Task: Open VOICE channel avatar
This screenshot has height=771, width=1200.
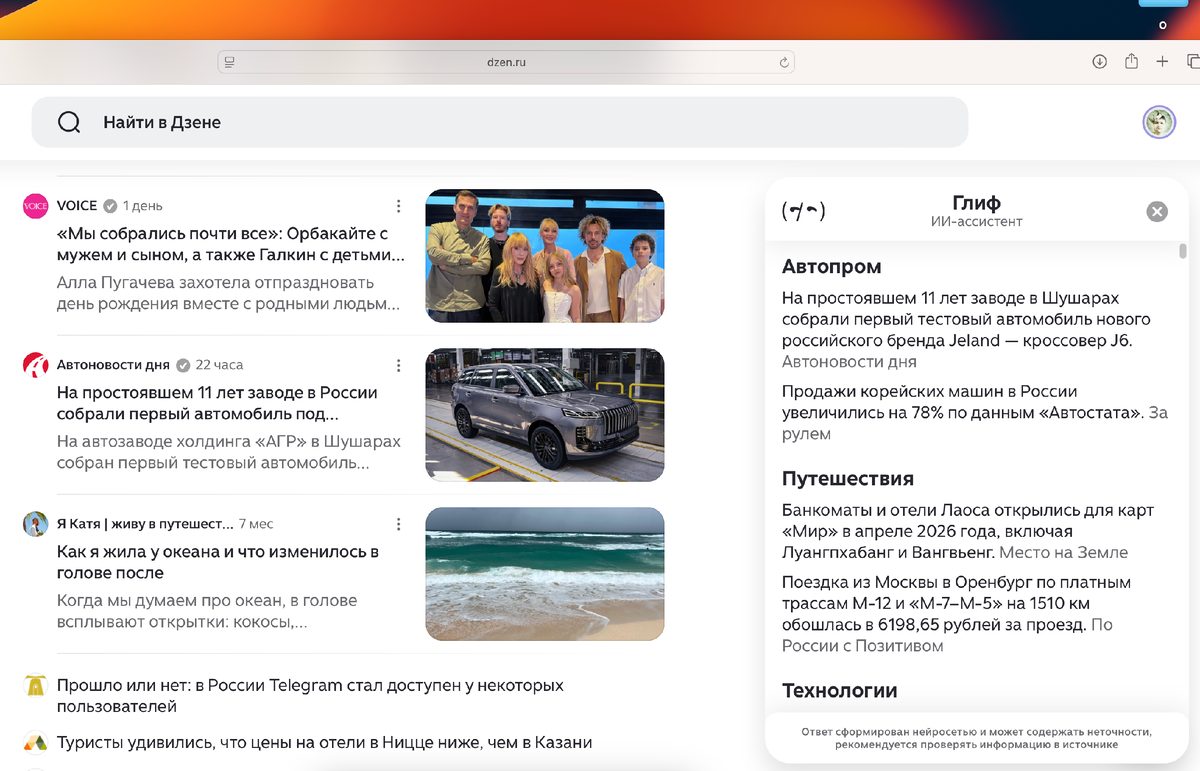Action: pyautogui.click(x=36, y=206)
